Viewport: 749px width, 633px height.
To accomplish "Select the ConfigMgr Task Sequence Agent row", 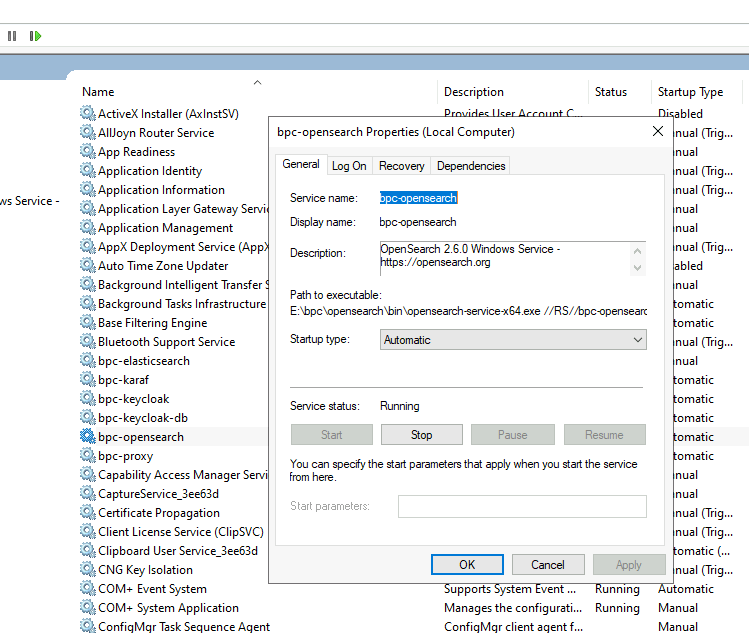I will tap(184, 626).
